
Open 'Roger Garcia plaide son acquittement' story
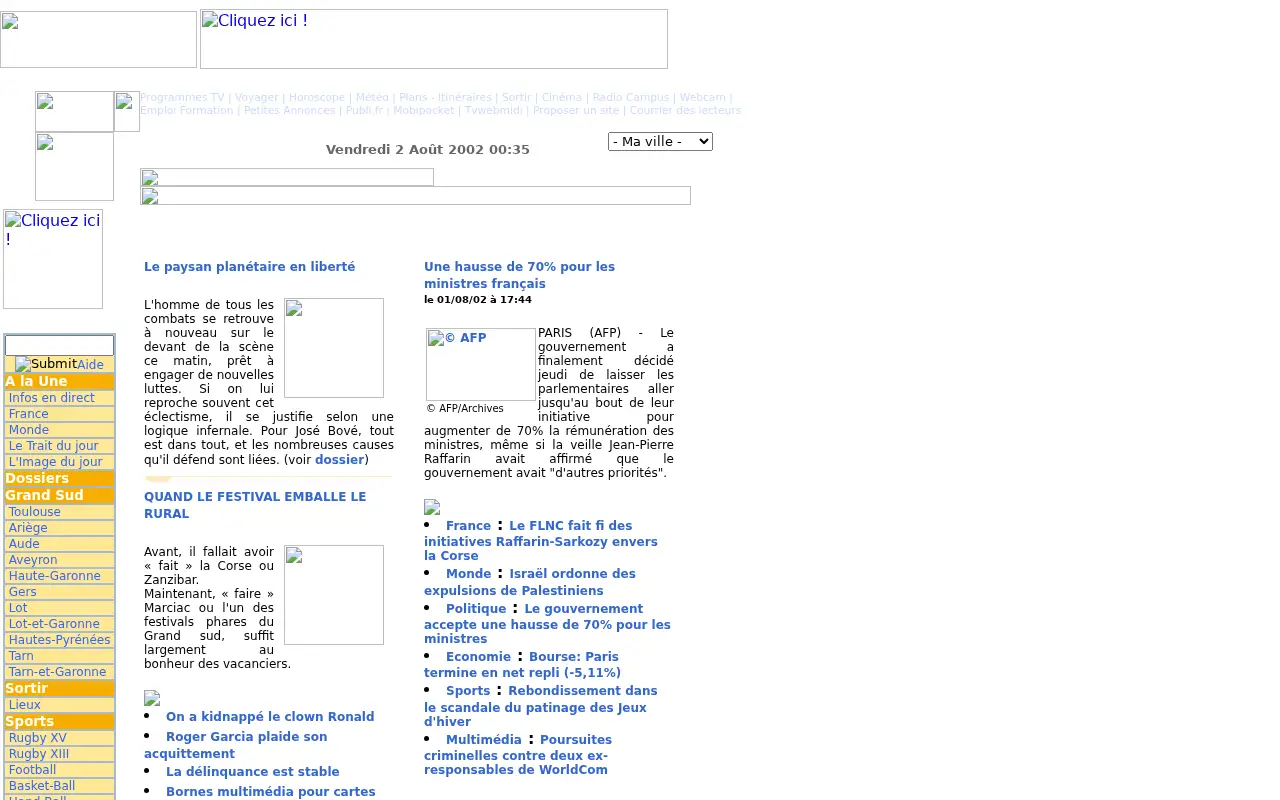click(236, 745)
